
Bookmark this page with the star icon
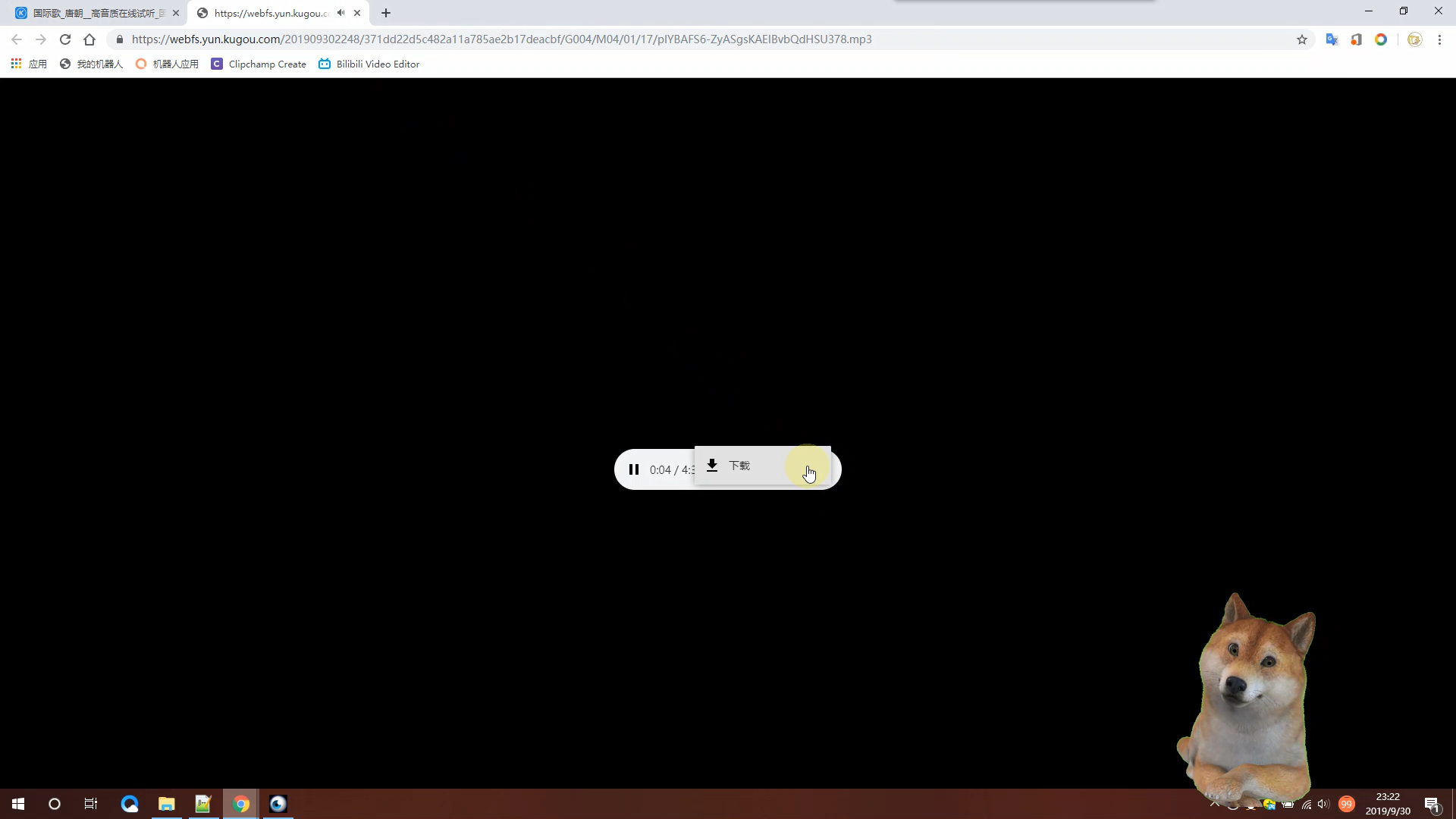coord(1302,39)
